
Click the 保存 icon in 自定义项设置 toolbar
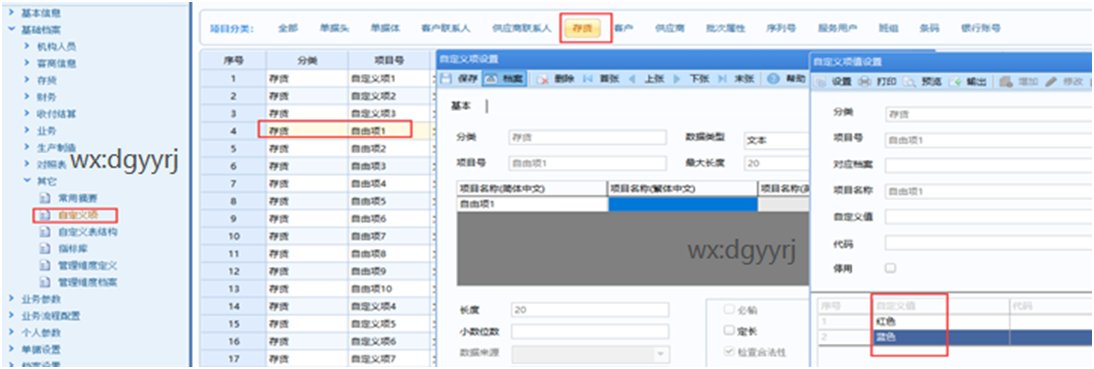[x=448, y=79]
